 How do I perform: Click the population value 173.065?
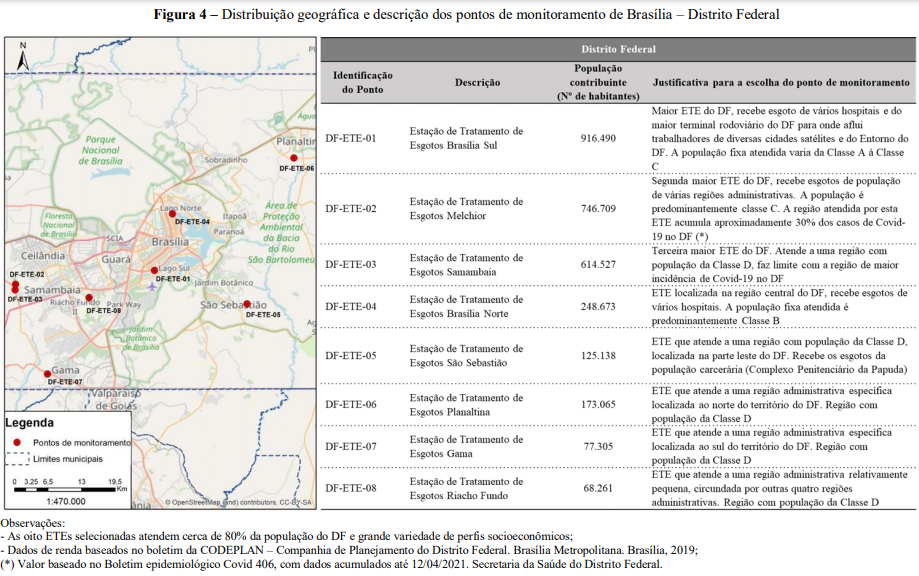click(598, 404)
